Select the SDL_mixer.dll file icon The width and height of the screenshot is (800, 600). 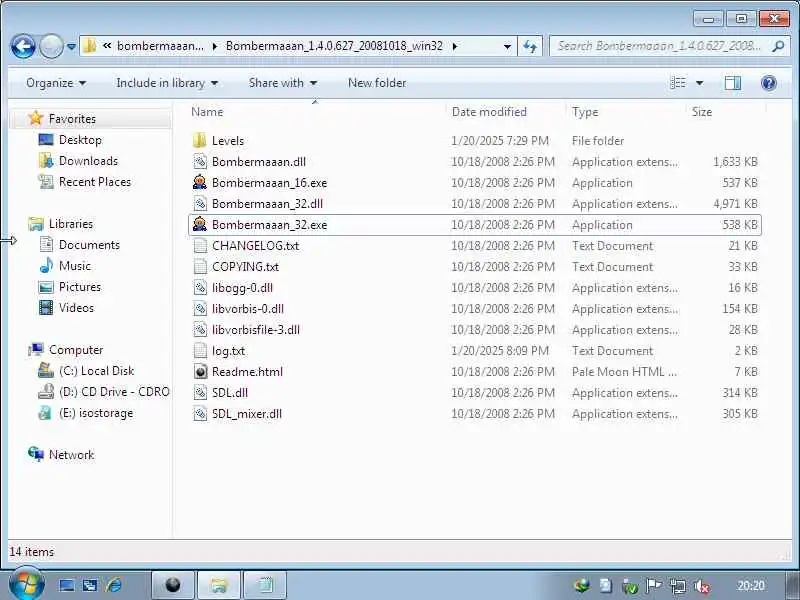200,414
